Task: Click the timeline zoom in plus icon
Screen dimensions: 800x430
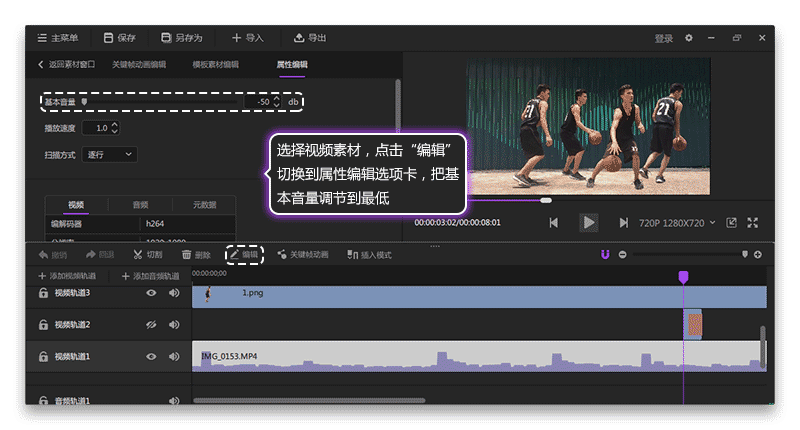Action: point(758,255)
